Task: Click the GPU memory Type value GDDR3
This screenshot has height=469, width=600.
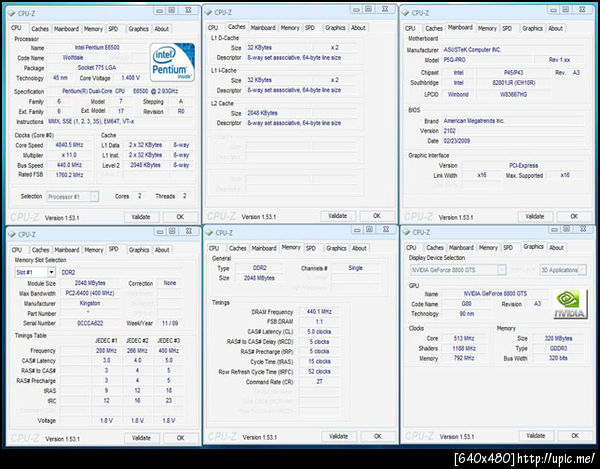Action: pyautogui.click(x=558, y=348)
